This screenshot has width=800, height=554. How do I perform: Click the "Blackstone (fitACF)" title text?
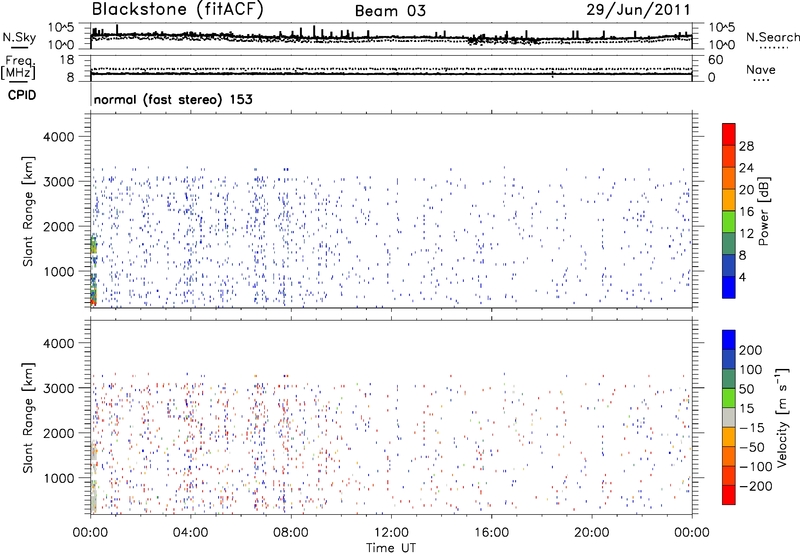click(177, 10)
